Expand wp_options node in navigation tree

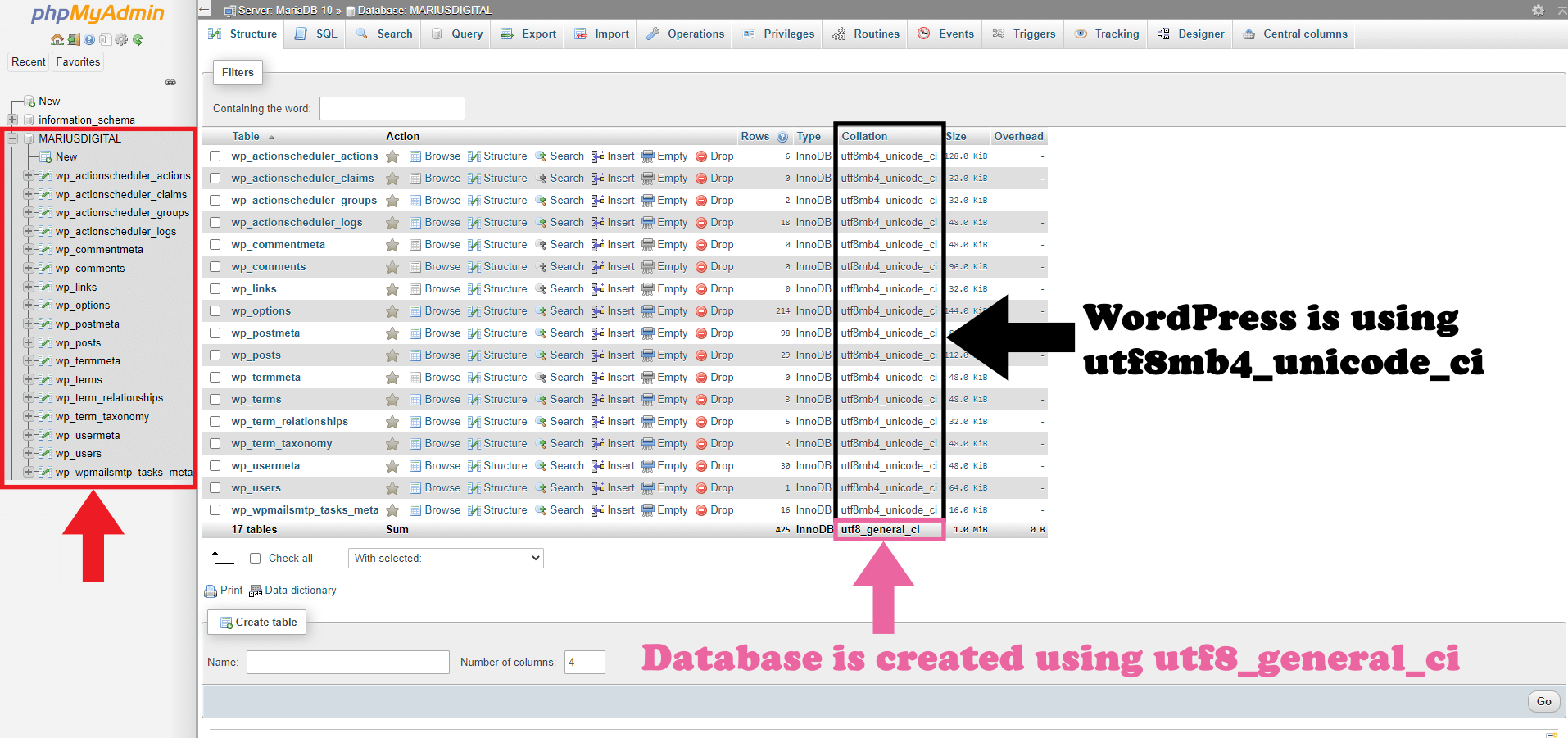(29, 305)
